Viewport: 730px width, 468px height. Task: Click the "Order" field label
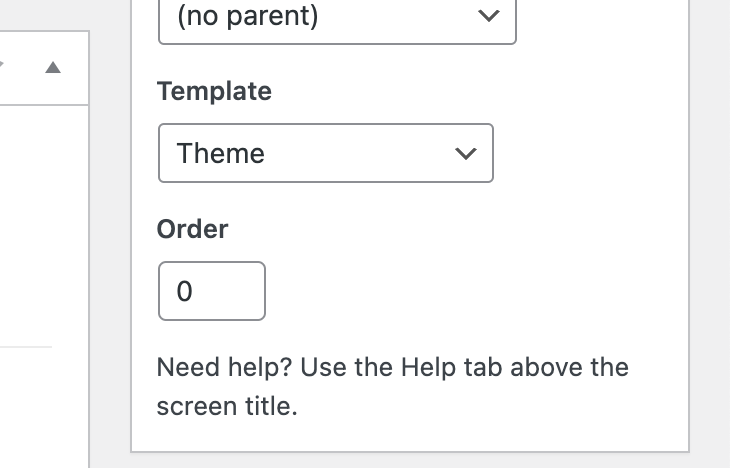click(193, 229)
